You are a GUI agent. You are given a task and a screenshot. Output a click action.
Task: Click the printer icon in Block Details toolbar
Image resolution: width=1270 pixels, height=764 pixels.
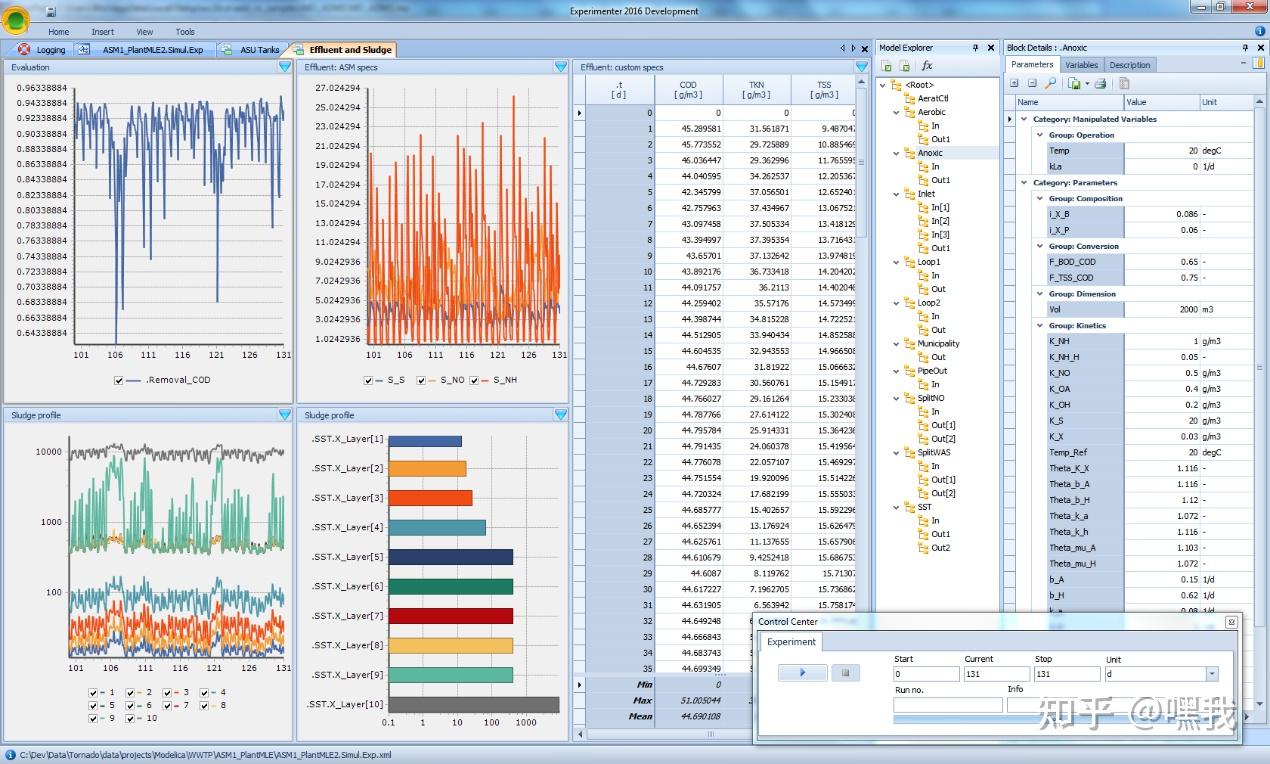click(x=1100, y=84)
